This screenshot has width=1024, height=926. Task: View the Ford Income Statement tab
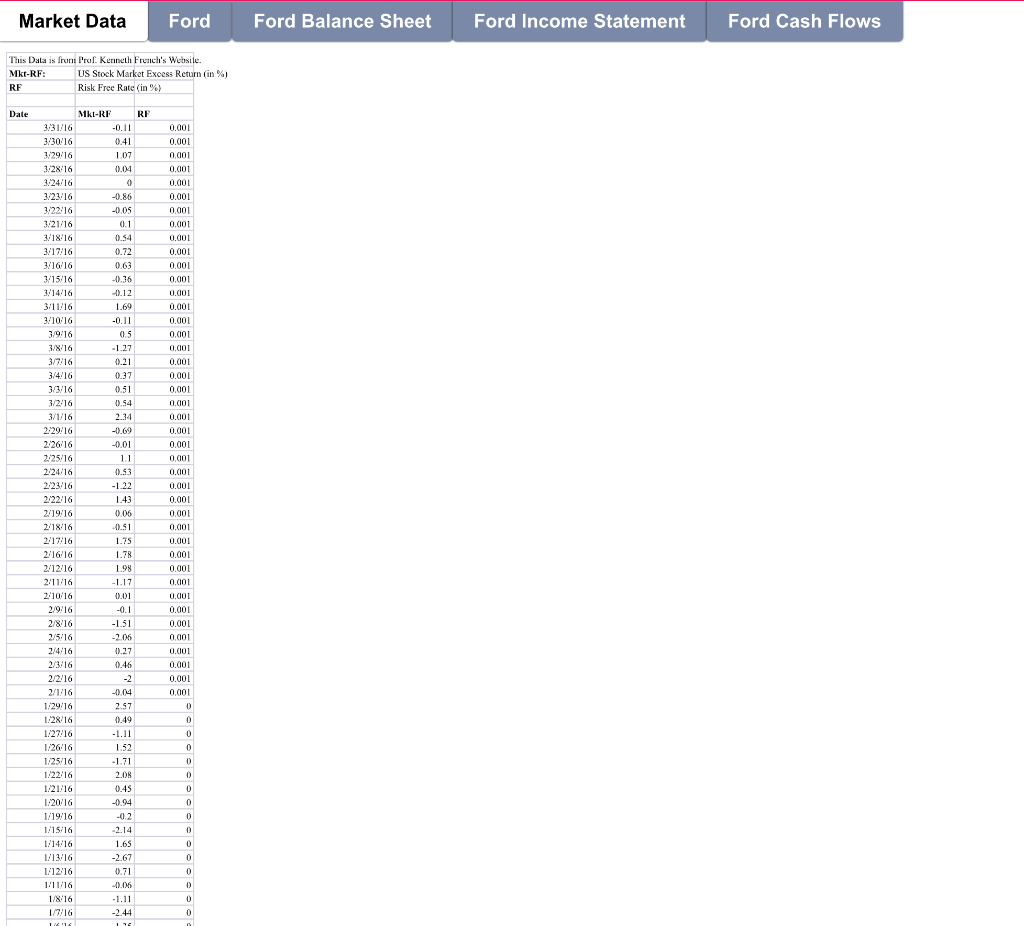(x=578, y=21)
